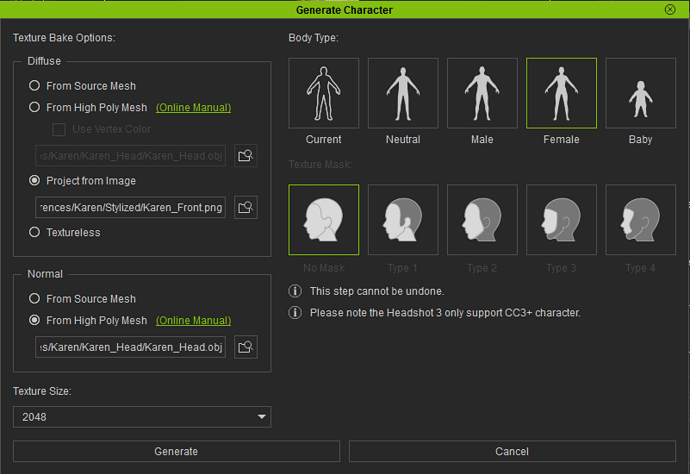This screenshot has height=474, width=690.
Task: Click the Karen_Front.png image path field
Action: (130, 207)
